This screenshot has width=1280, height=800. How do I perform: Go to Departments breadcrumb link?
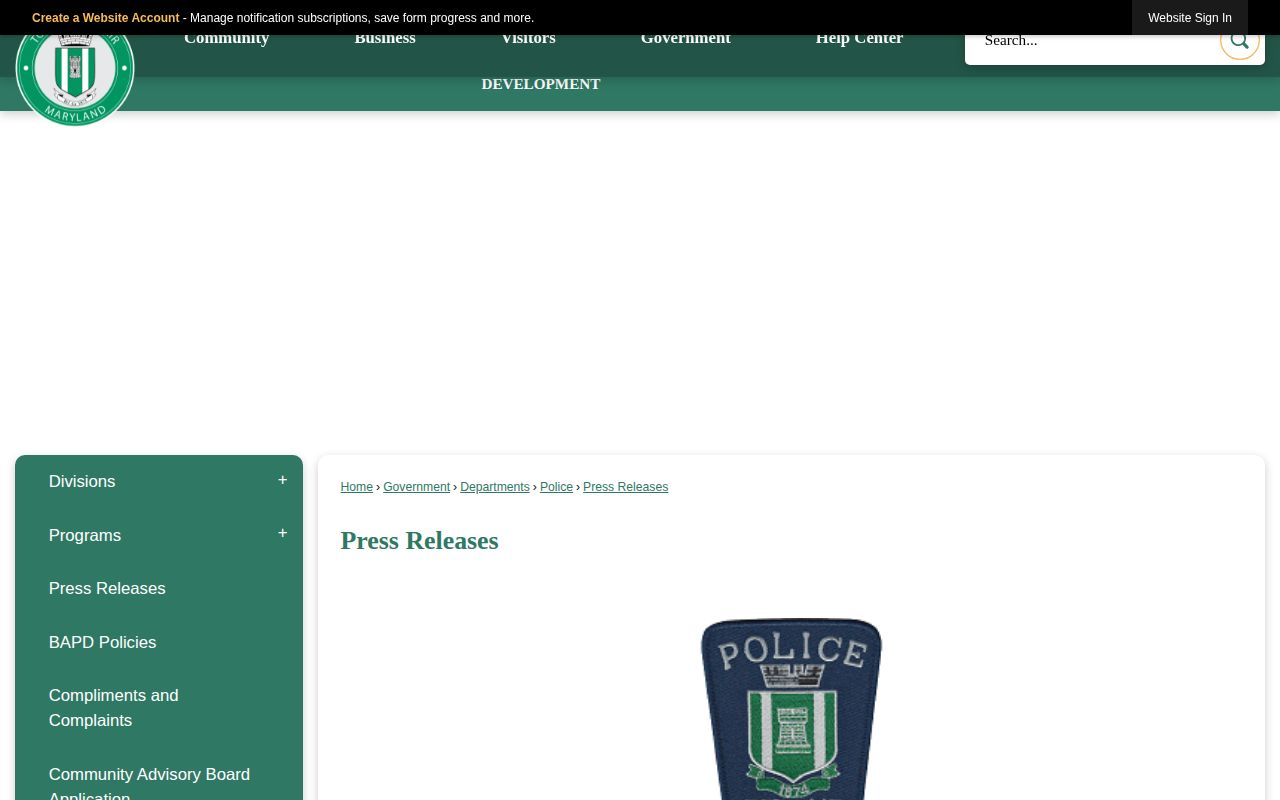tap(495, 487)
